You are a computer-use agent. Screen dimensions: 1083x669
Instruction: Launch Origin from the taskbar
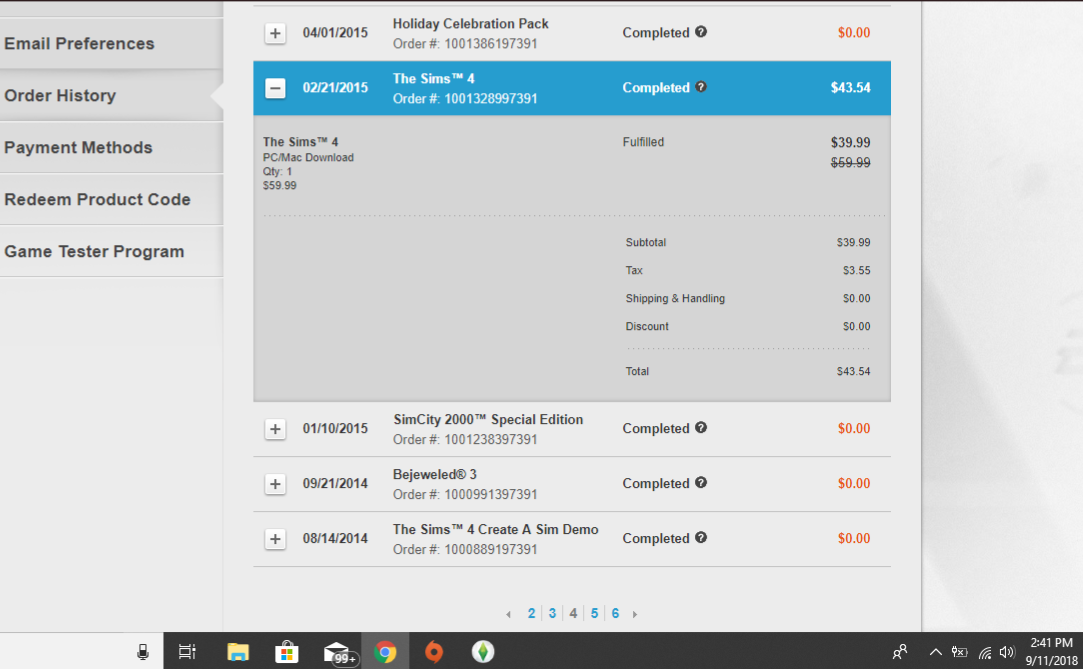point(434,652)
